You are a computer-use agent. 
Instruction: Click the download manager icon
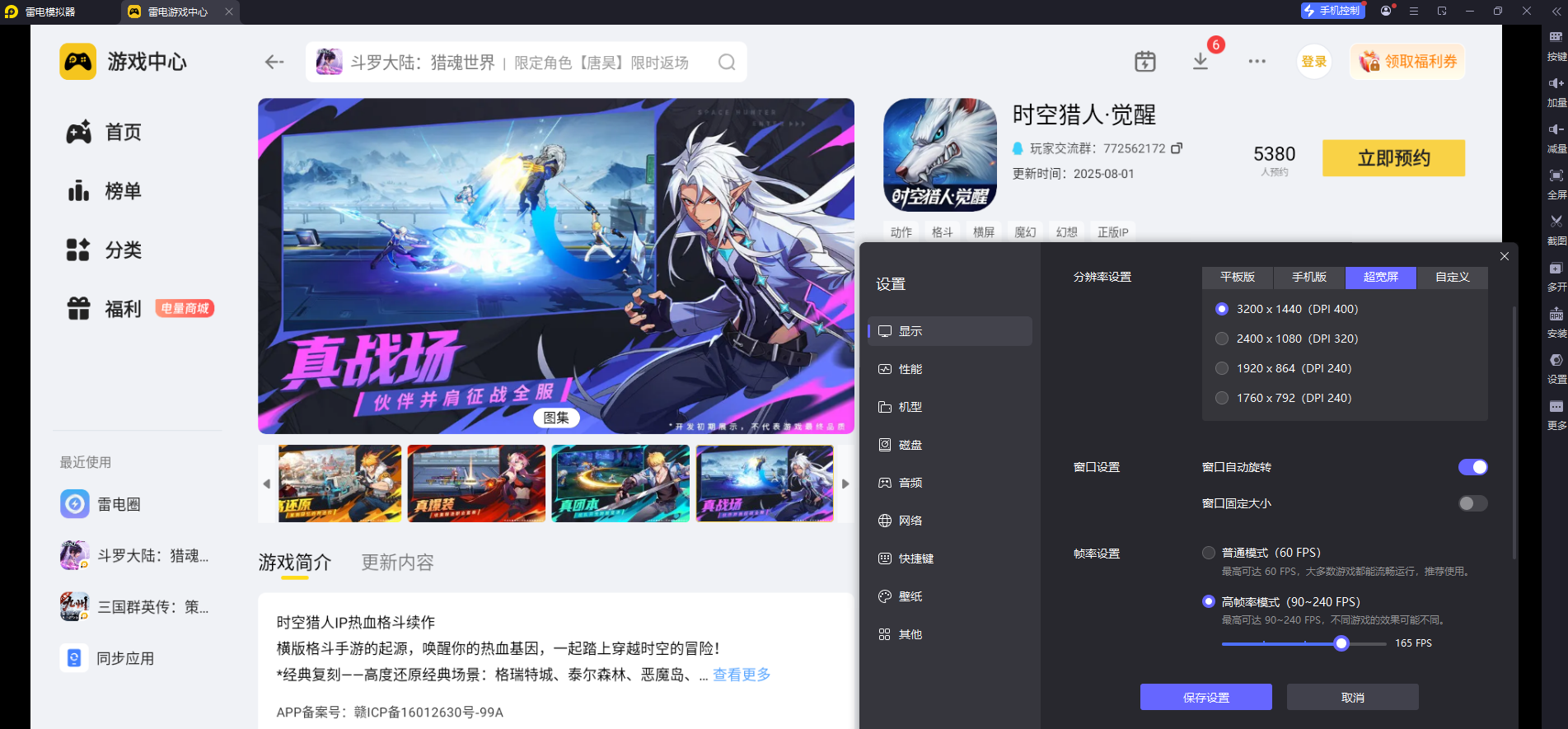1201,62
